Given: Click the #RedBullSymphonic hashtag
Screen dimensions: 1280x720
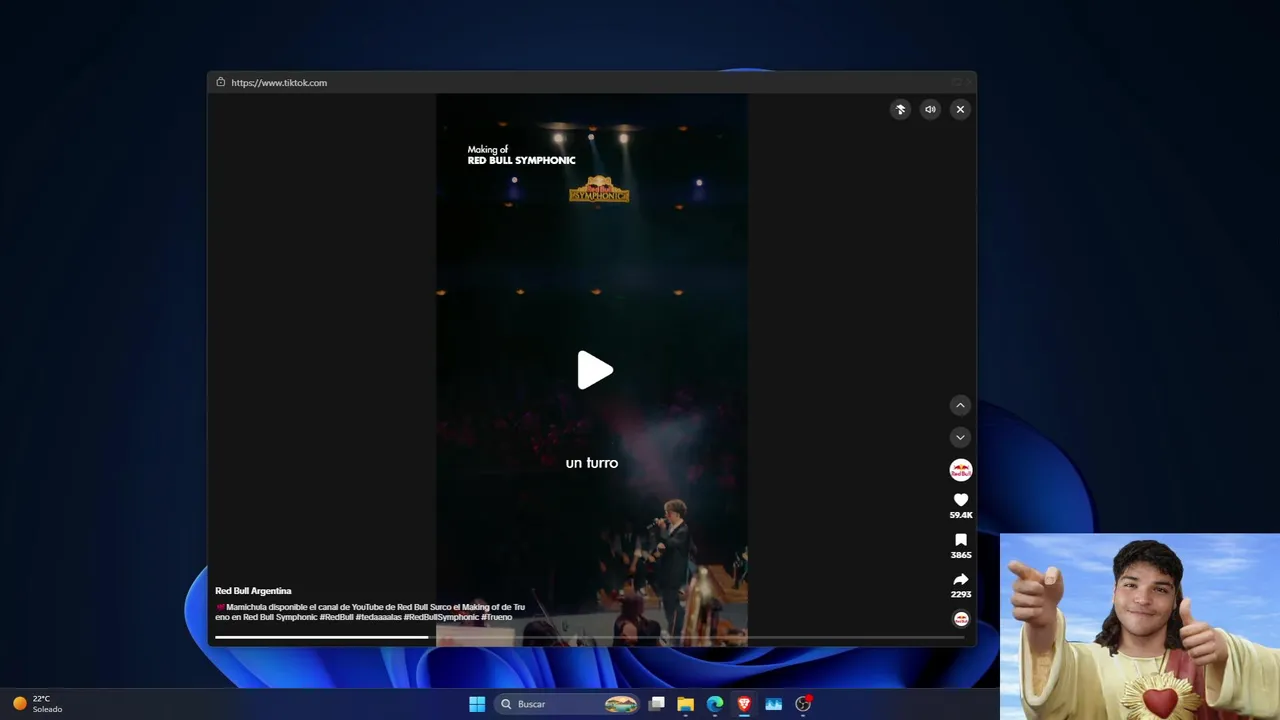Looking at the screenshot, I should tap(441, 617).
